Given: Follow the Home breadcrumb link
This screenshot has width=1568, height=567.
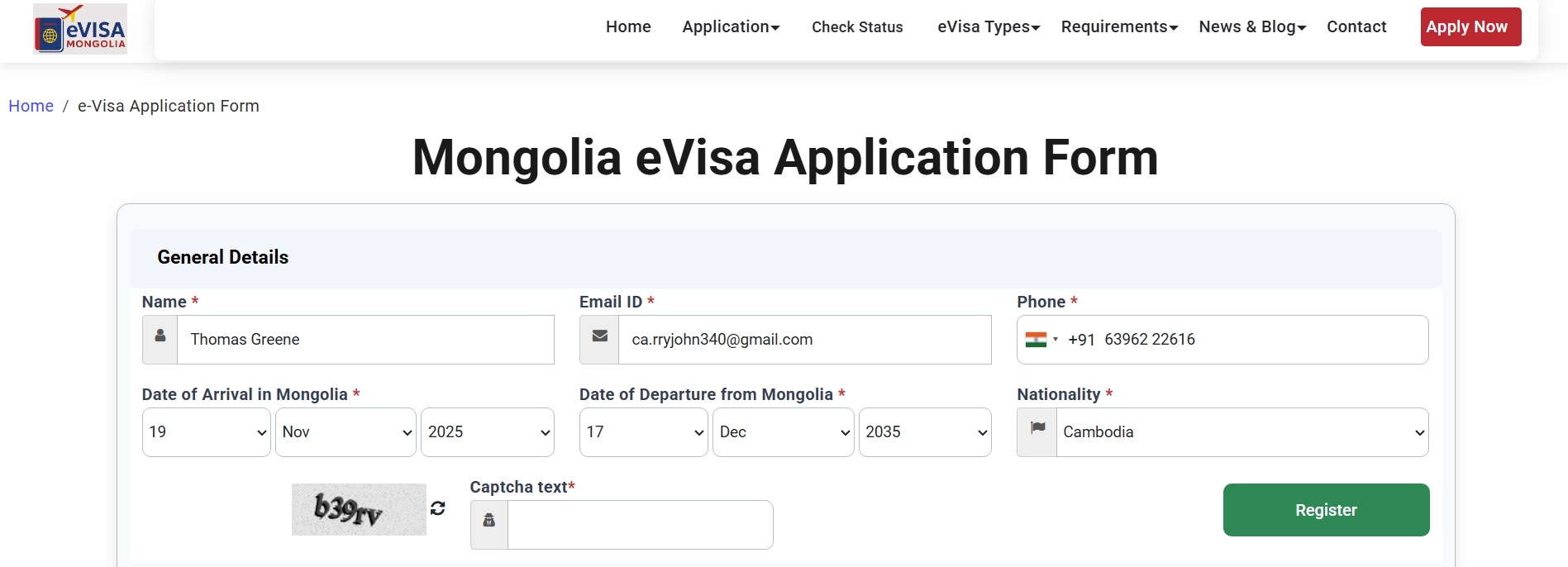Looking at the screenshot, I should point(31,106).
